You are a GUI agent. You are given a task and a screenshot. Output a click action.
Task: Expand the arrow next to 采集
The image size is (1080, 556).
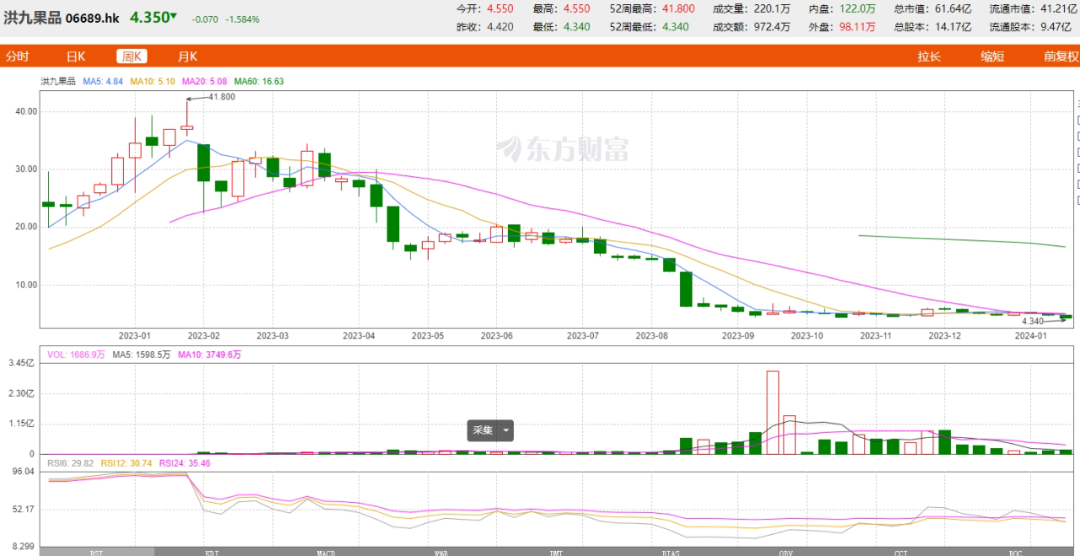[x=506, y=431]
